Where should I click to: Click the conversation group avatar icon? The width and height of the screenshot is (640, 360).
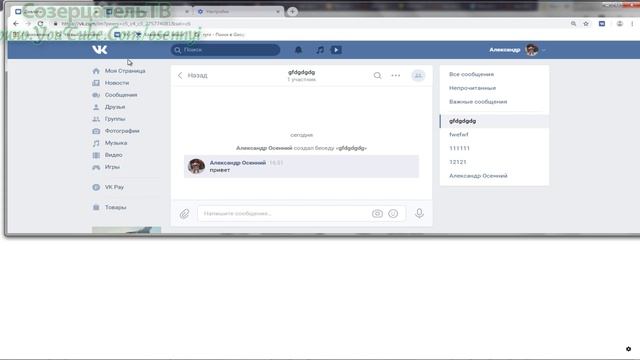(x=418, y=76)
